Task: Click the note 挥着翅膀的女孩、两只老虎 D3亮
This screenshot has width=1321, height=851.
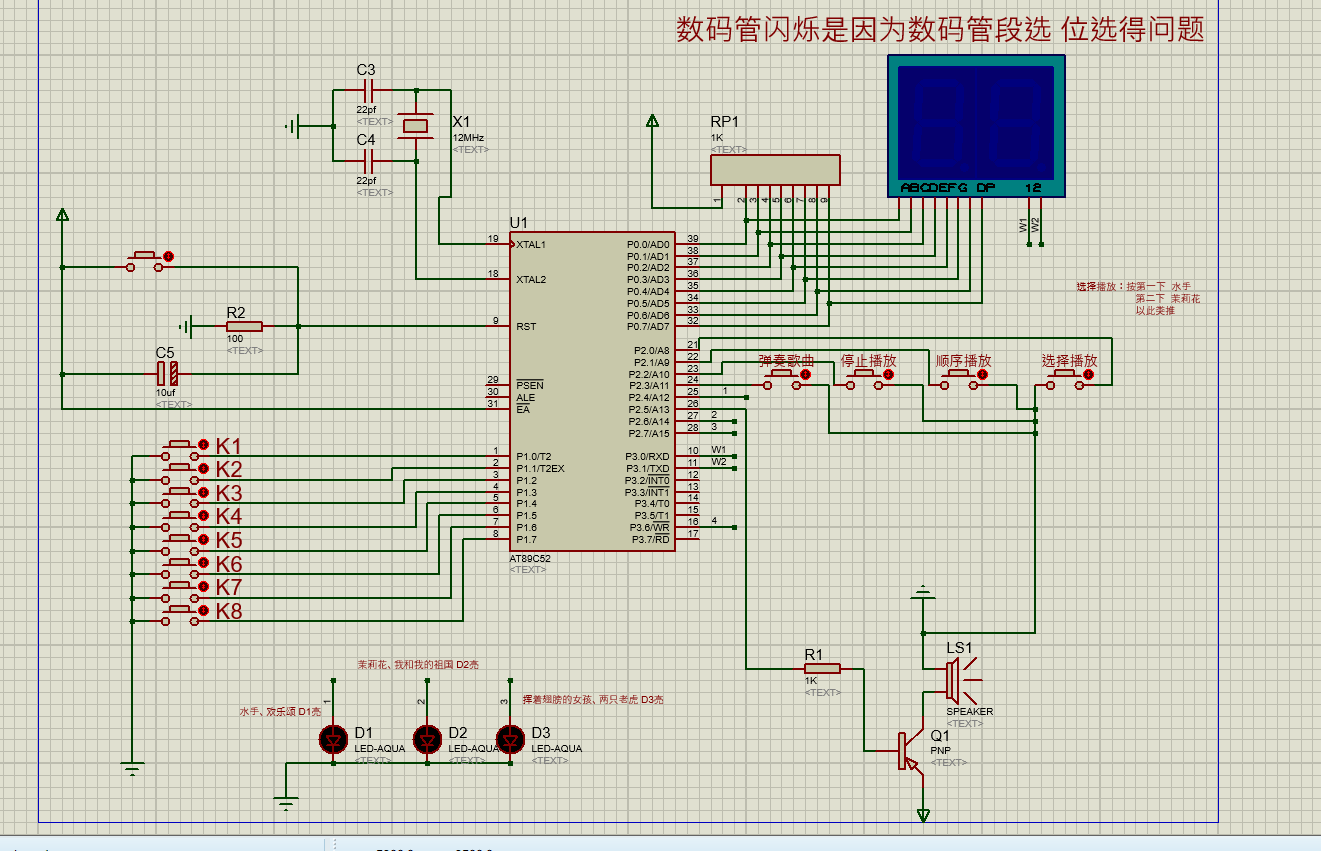Action: (x=593, y=699)
